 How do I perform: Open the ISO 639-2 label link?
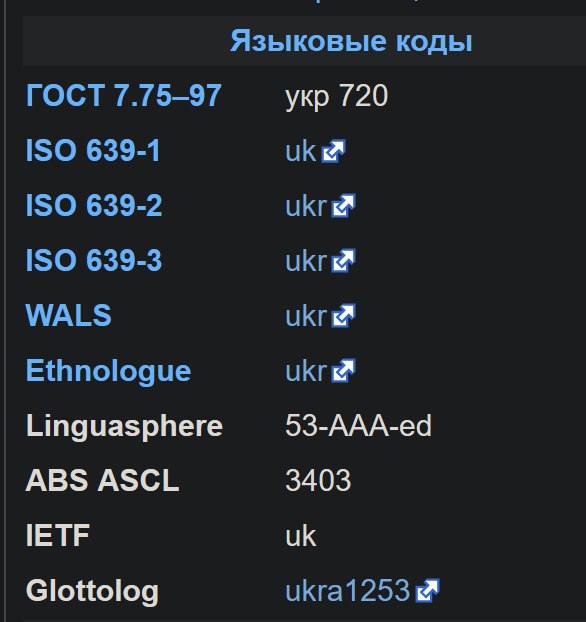coord(94,205)
